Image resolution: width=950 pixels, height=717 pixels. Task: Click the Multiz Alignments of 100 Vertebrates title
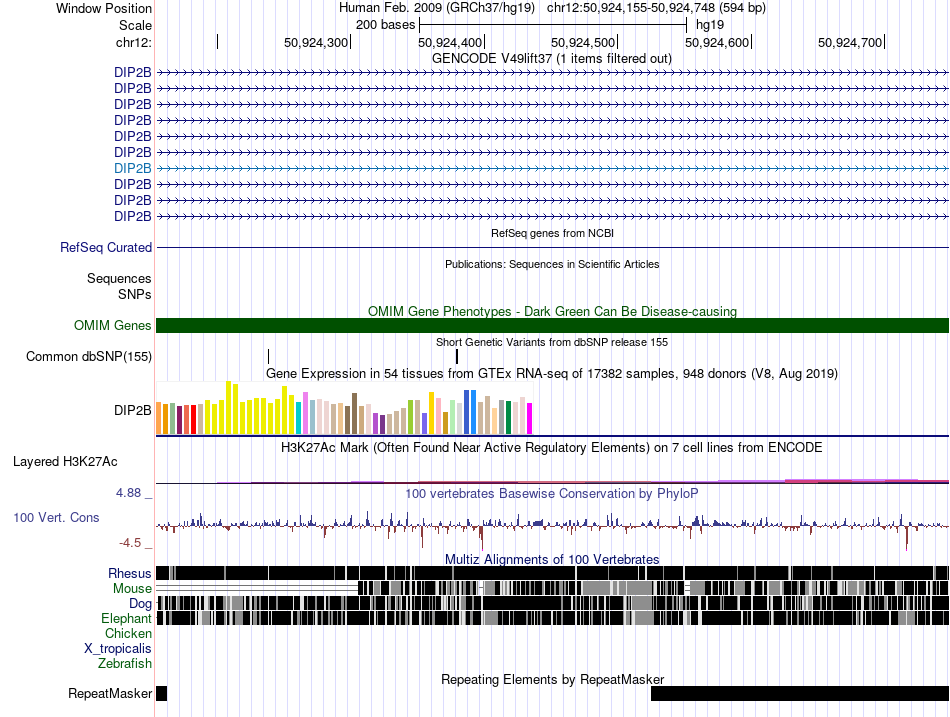[x=552, y=559]
